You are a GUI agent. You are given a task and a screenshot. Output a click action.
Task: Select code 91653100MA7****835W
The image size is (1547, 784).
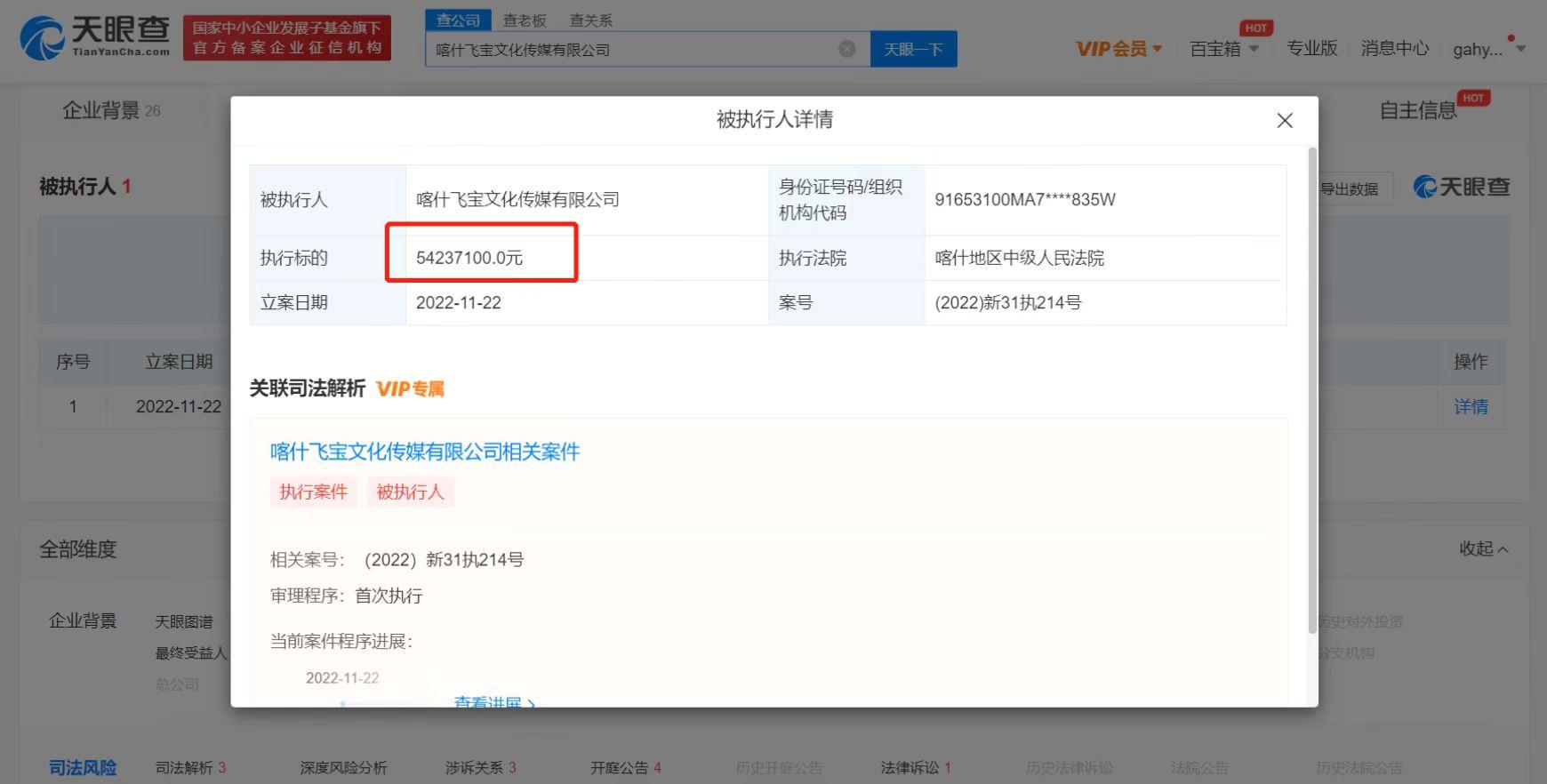[1025, 199]
